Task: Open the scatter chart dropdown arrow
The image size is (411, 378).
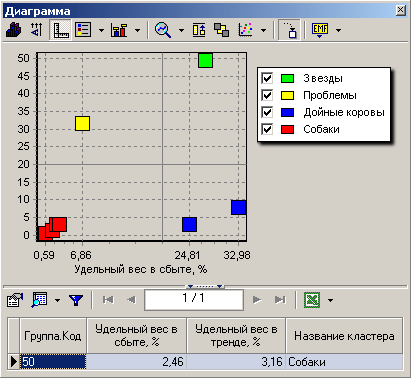Action: coord(263,30)
